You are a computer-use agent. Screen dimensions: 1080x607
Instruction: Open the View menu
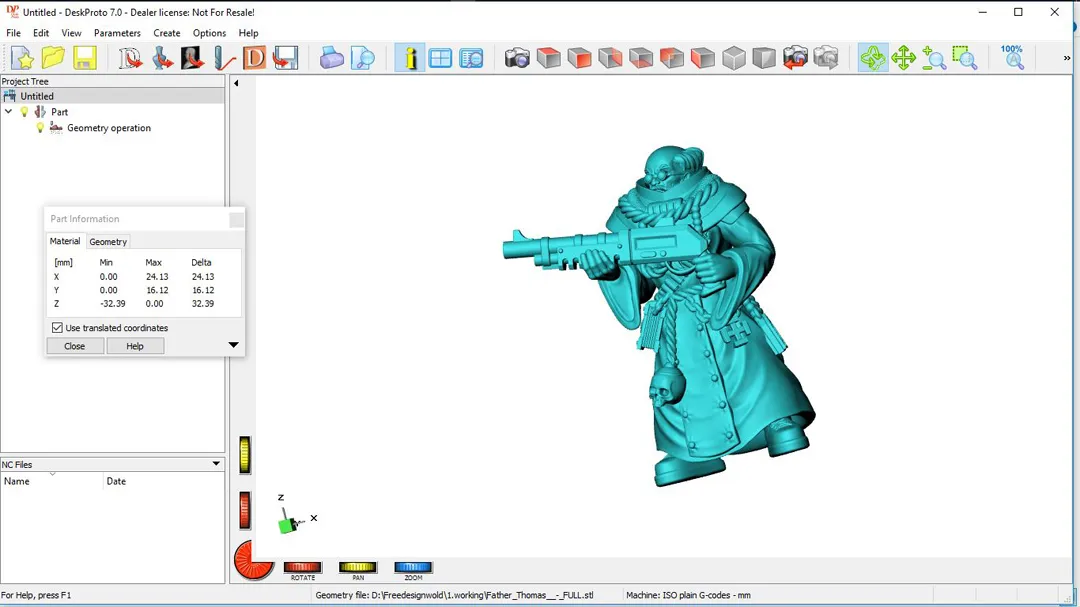[x=71, y=33]
